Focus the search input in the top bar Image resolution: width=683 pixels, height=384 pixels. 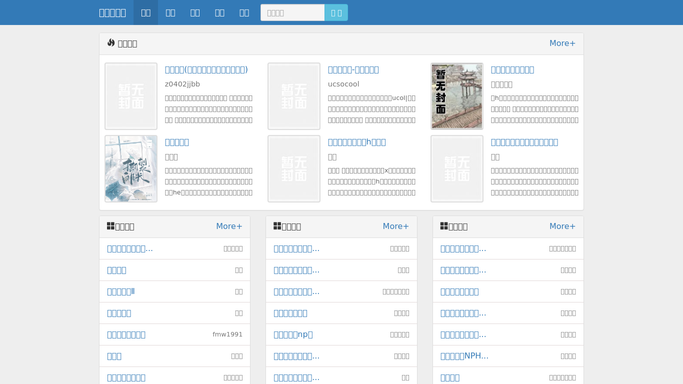[x=292, y=13]
